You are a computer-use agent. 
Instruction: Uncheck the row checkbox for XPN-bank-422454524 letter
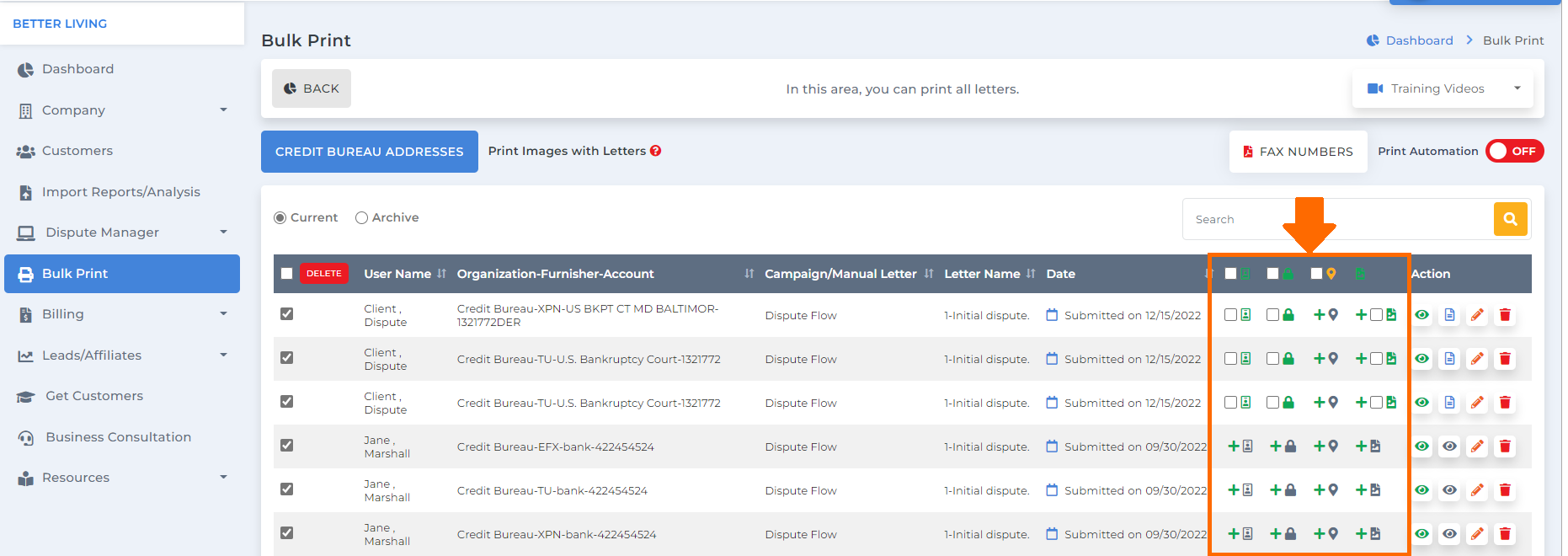[287, 533]
